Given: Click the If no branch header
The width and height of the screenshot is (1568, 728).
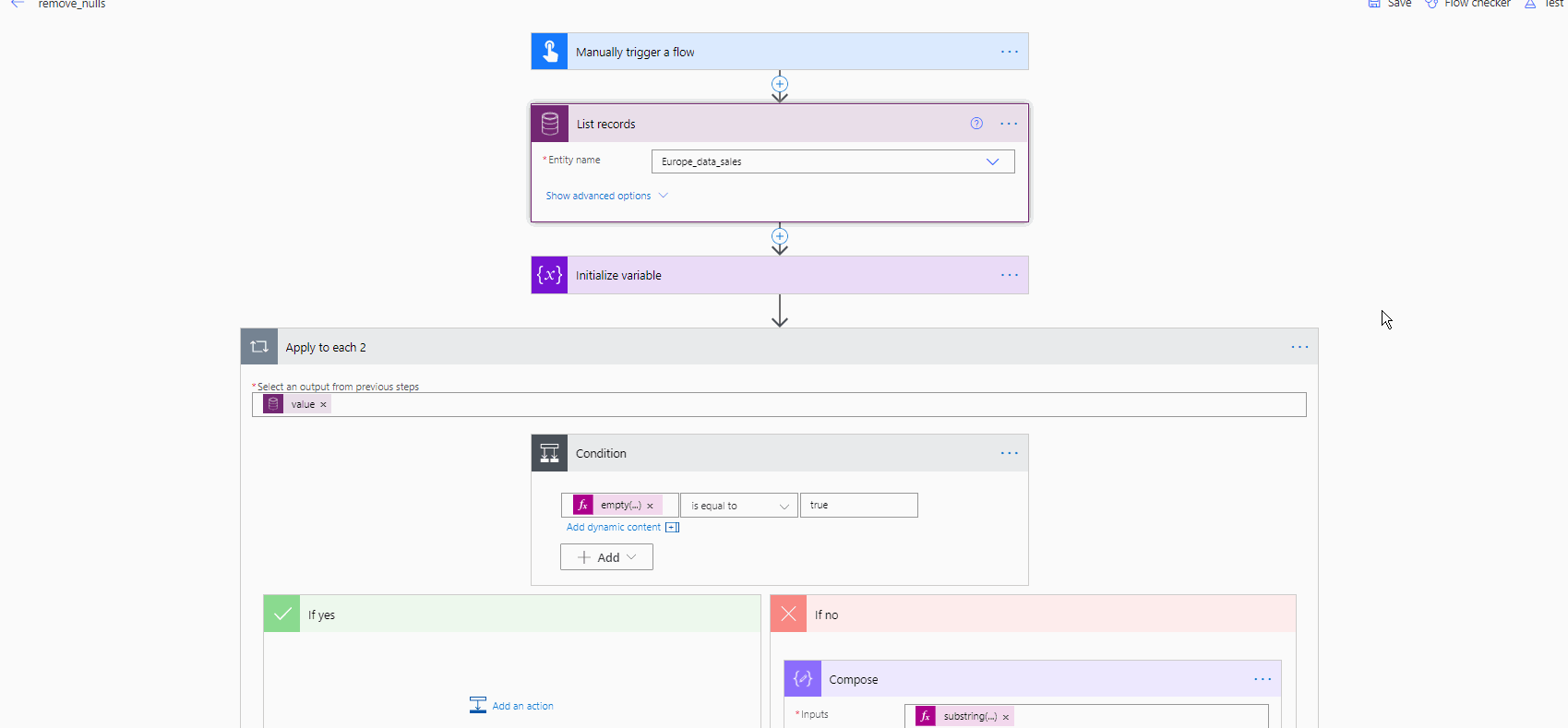Looking at the screenshot, I should click(1034, 614).
